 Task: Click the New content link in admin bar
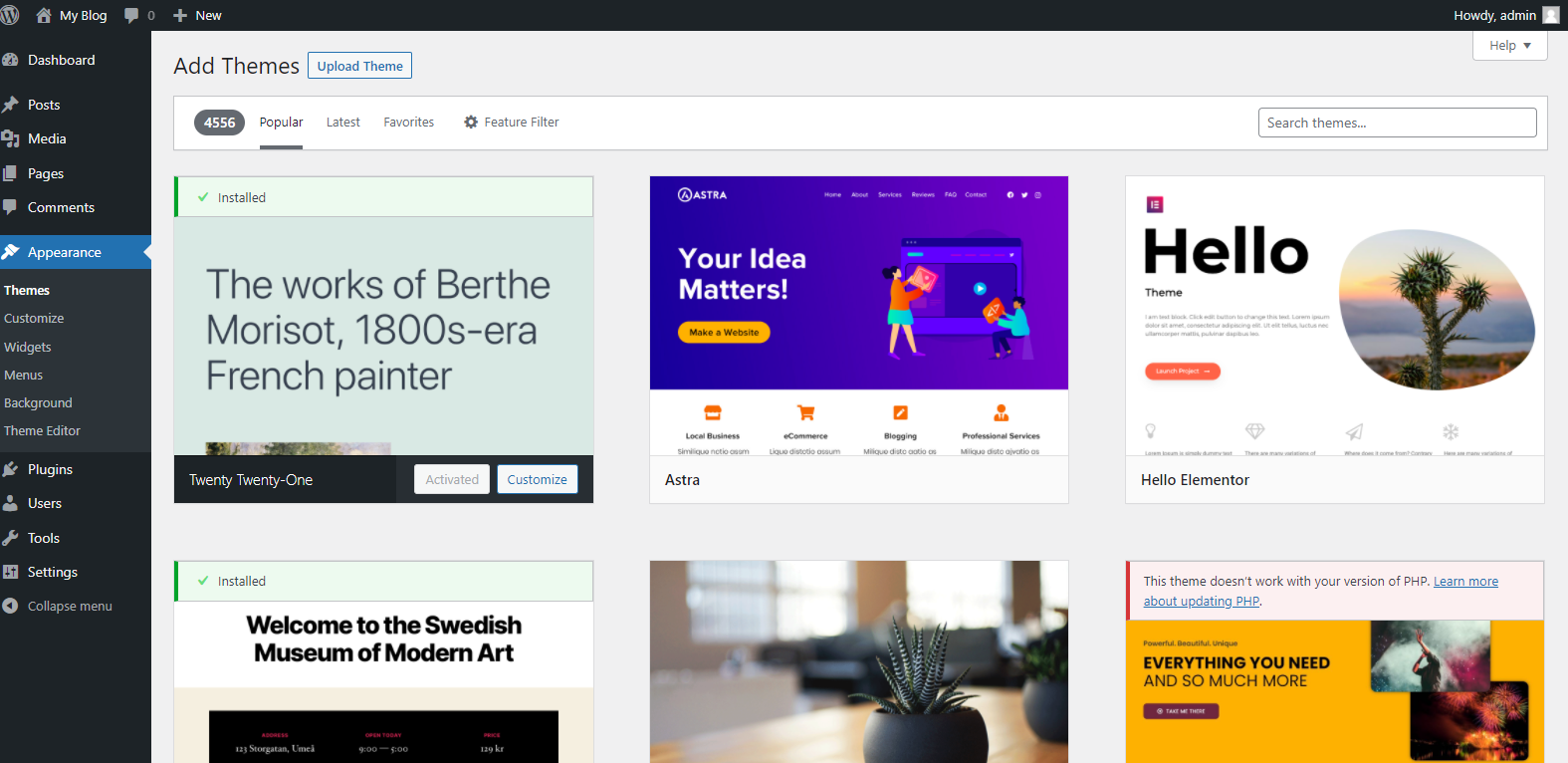[197, 16]
